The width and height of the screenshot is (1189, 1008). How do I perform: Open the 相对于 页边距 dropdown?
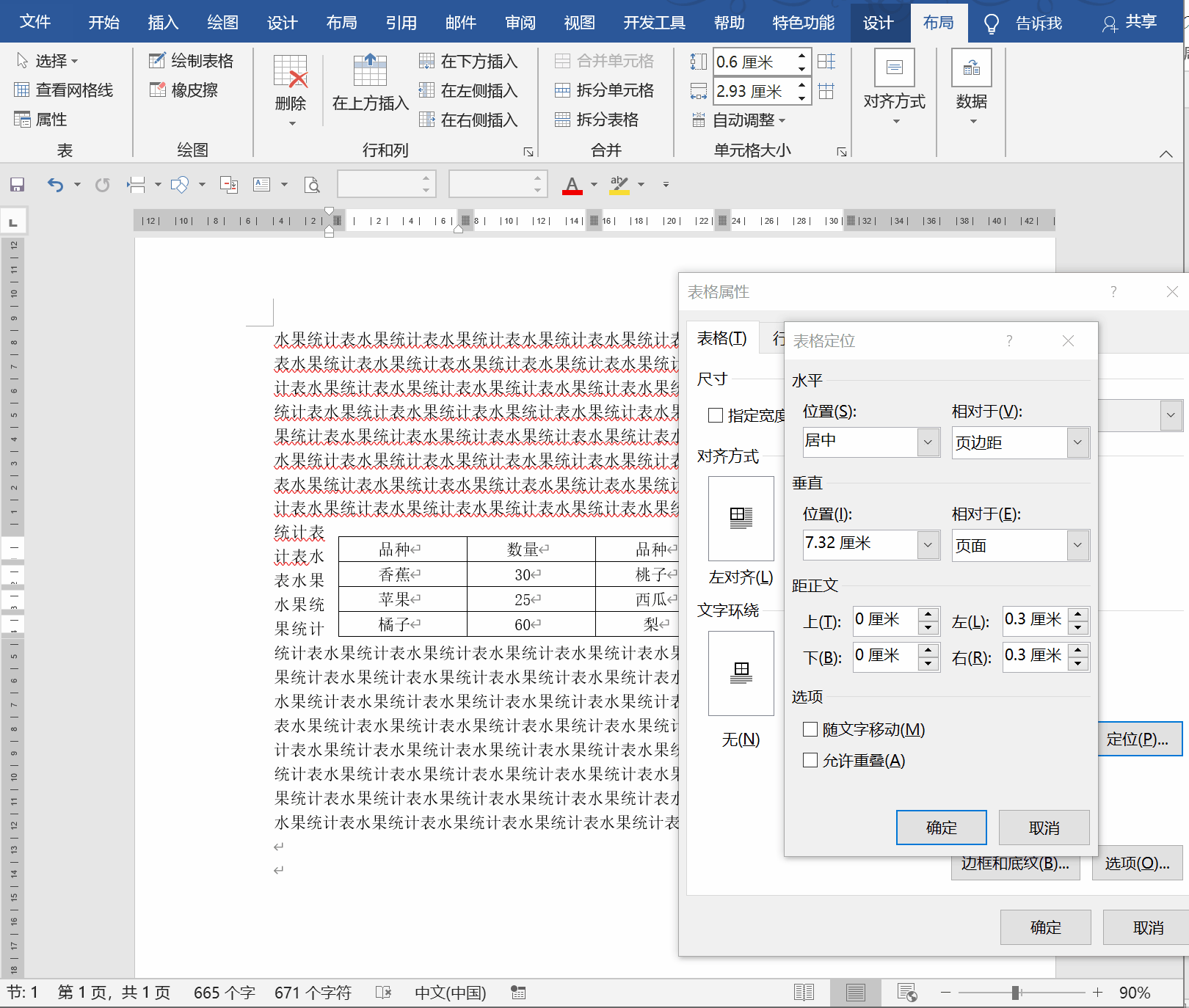coord(1077,442)
